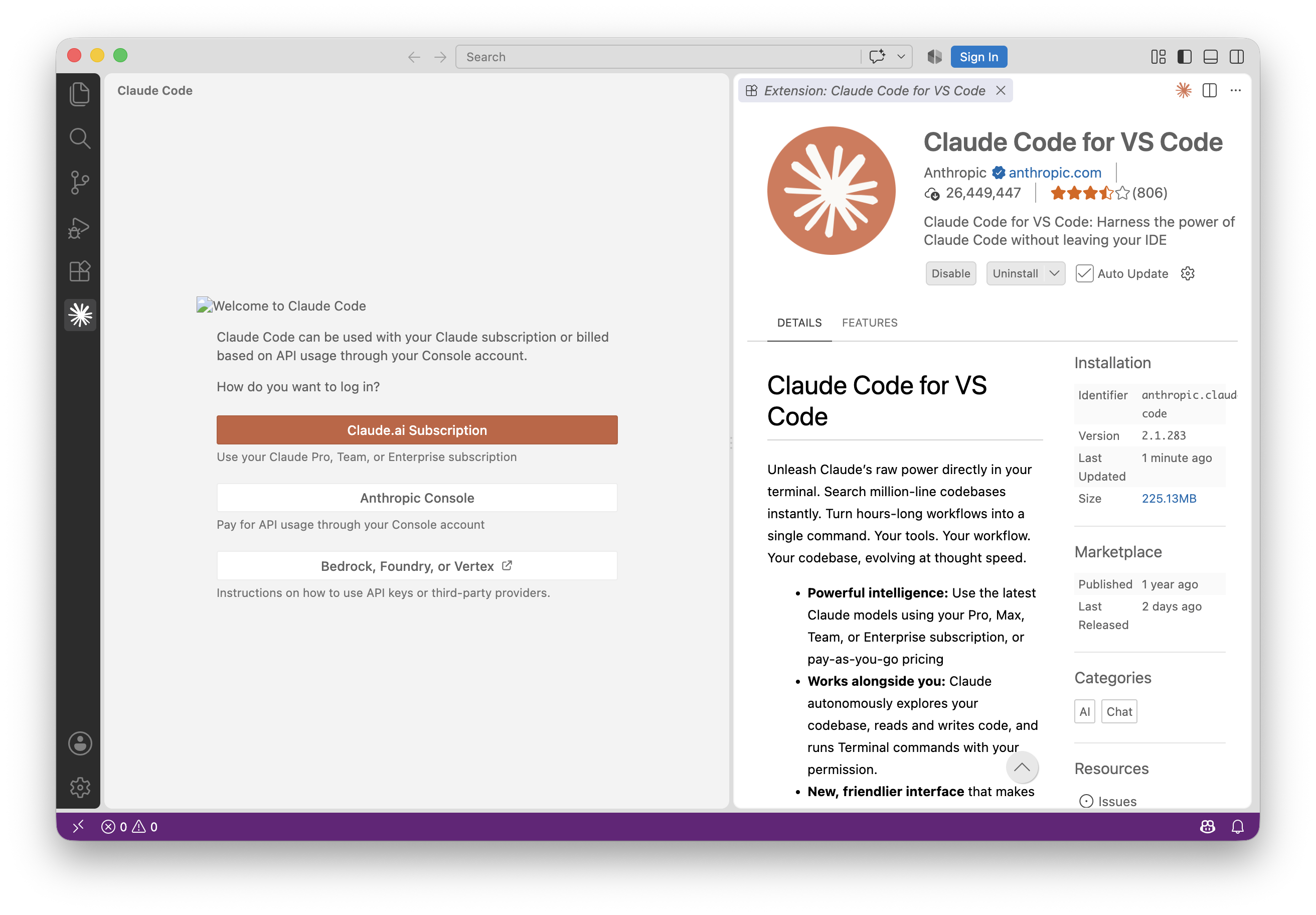Image resolution: width=1316 pixels, height=915 pixels.
Task: Toggle the bottom panel
Action: click(x=1211, y=57)
